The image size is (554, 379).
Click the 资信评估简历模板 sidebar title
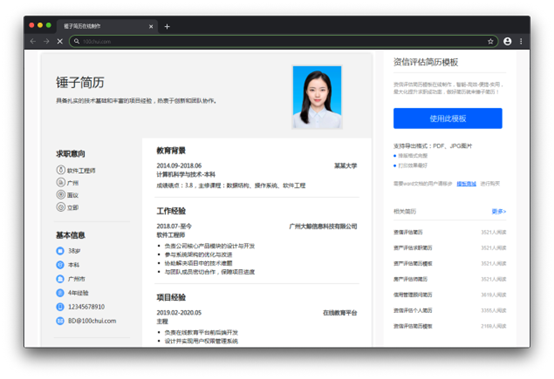[426, 62]
